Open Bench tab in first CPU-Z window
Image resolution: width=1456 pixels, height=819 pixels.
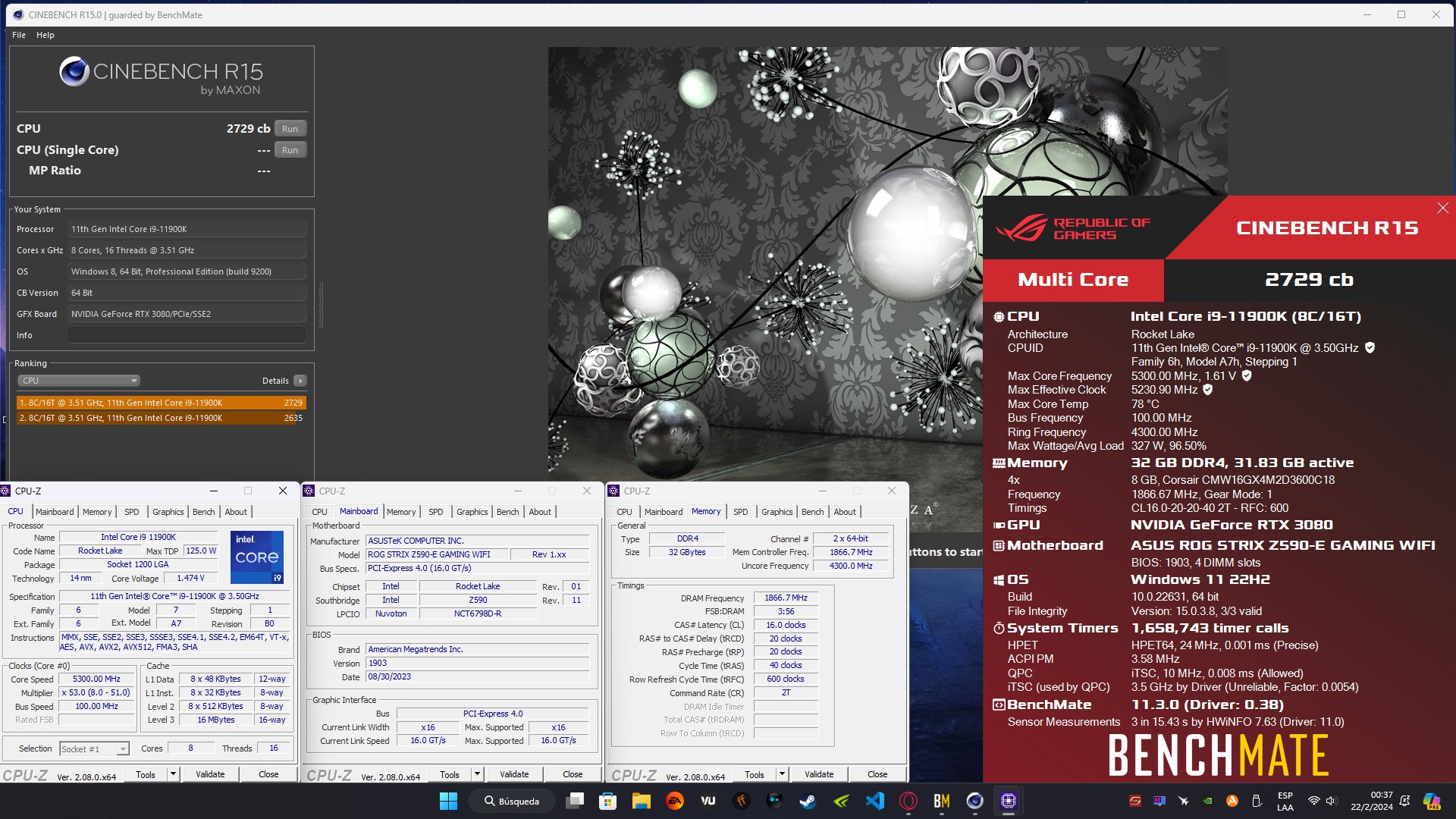pyautogui.click(x=203, y=512)
